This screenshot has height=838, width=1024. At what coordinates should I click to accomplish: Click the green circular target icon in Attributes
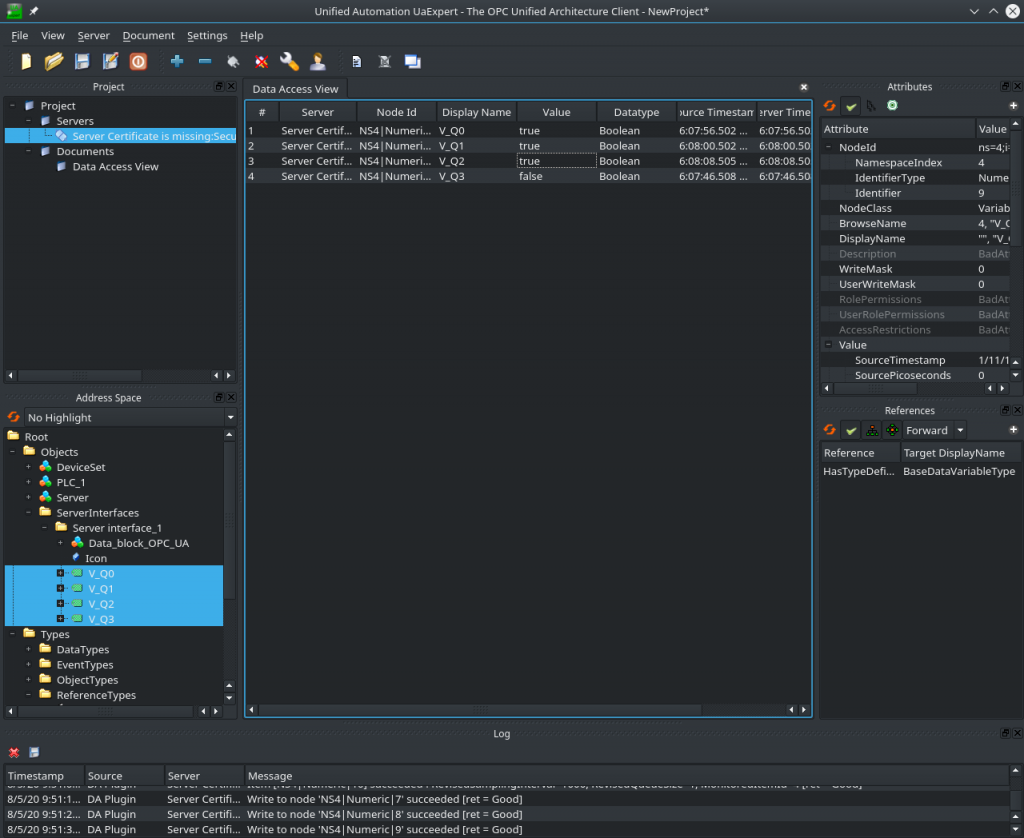click(892, 105)
